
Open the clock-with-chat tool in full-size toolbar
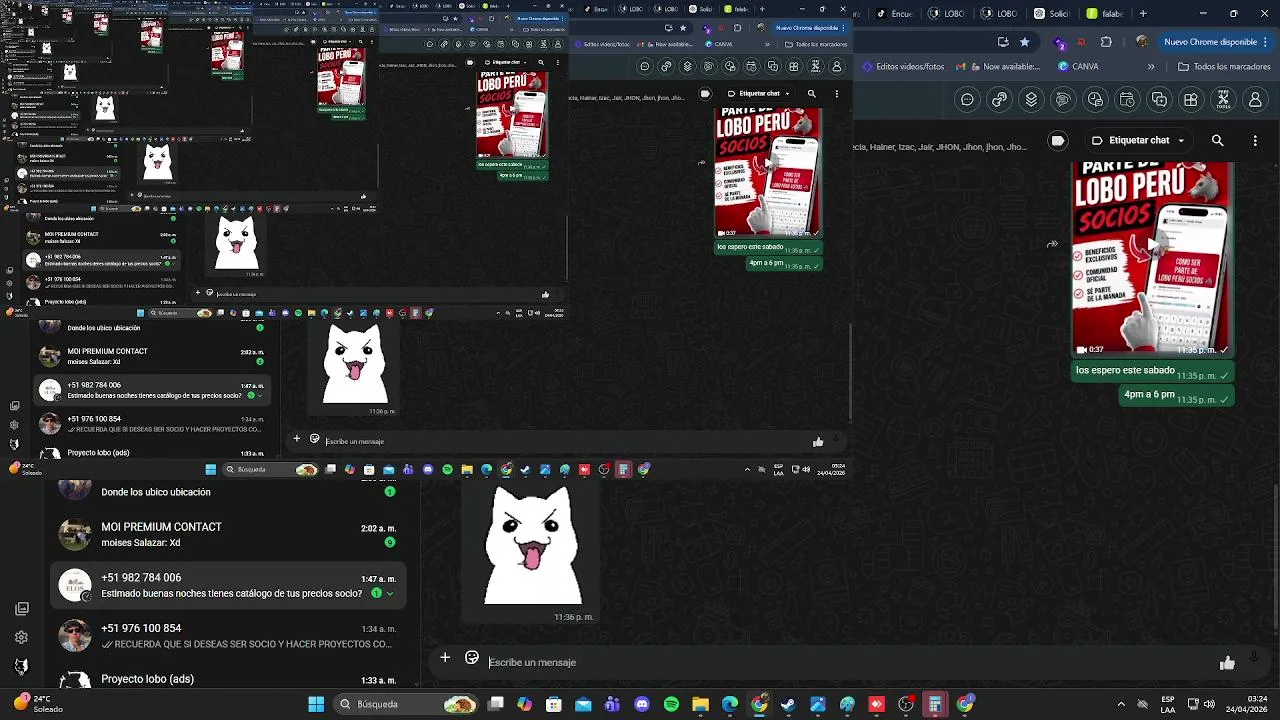pos(1095,100)
